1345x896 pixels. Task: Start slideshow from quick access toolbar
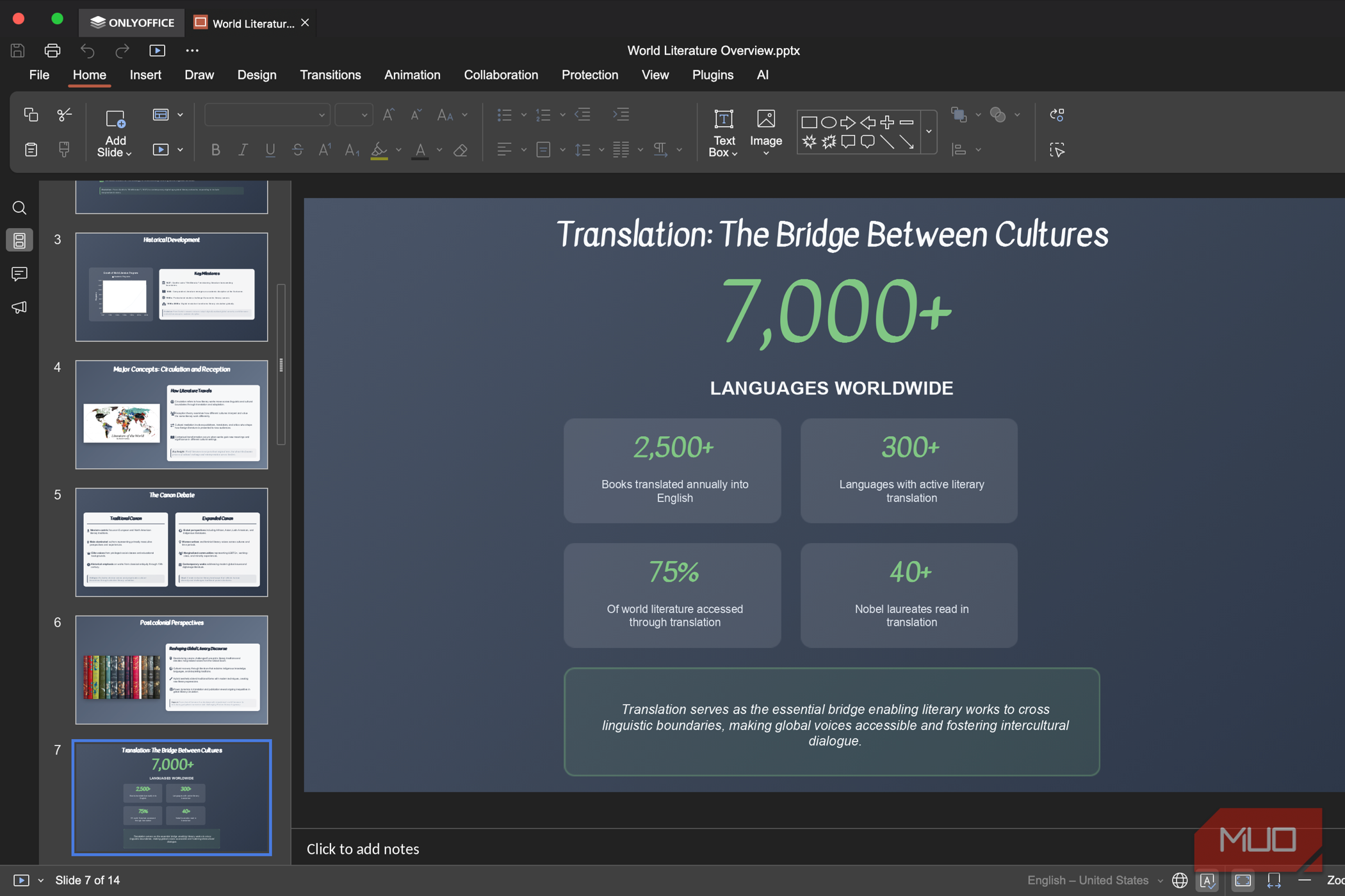pos(157,50)
